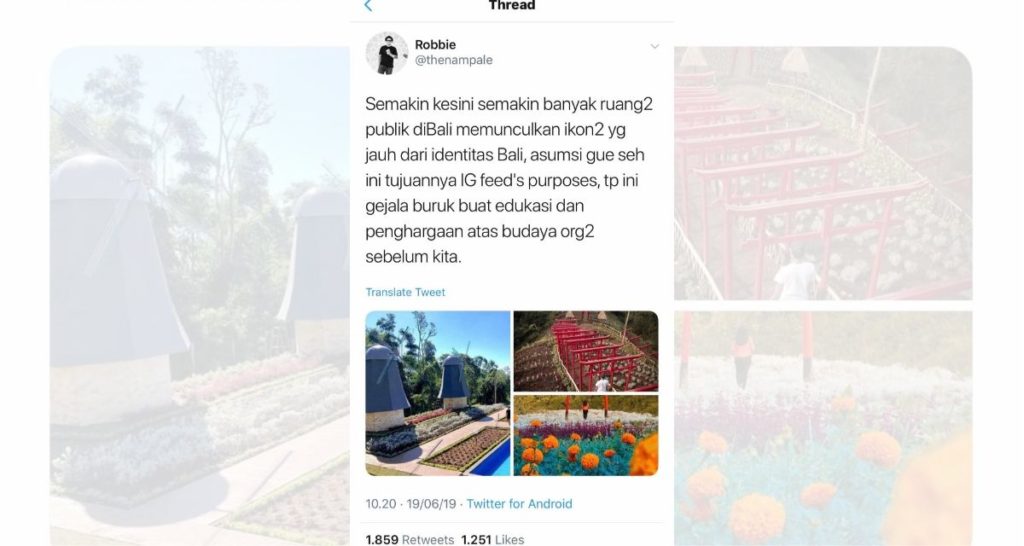Click the person in orange in blurred flower field

[x=743, y=357]
